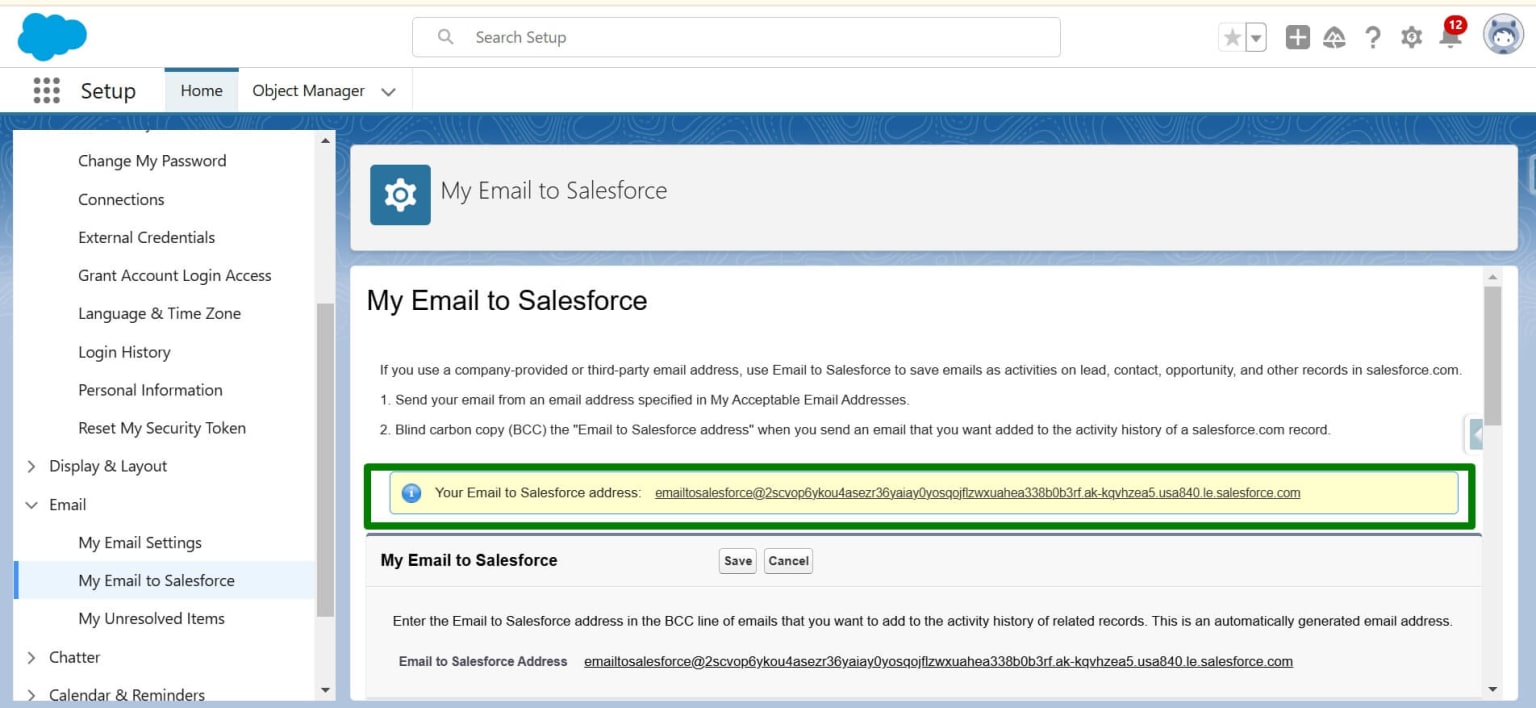Select Personal Information in sidebar
The width and height of the screenshot is (1536, 708).
pos(151,390)
